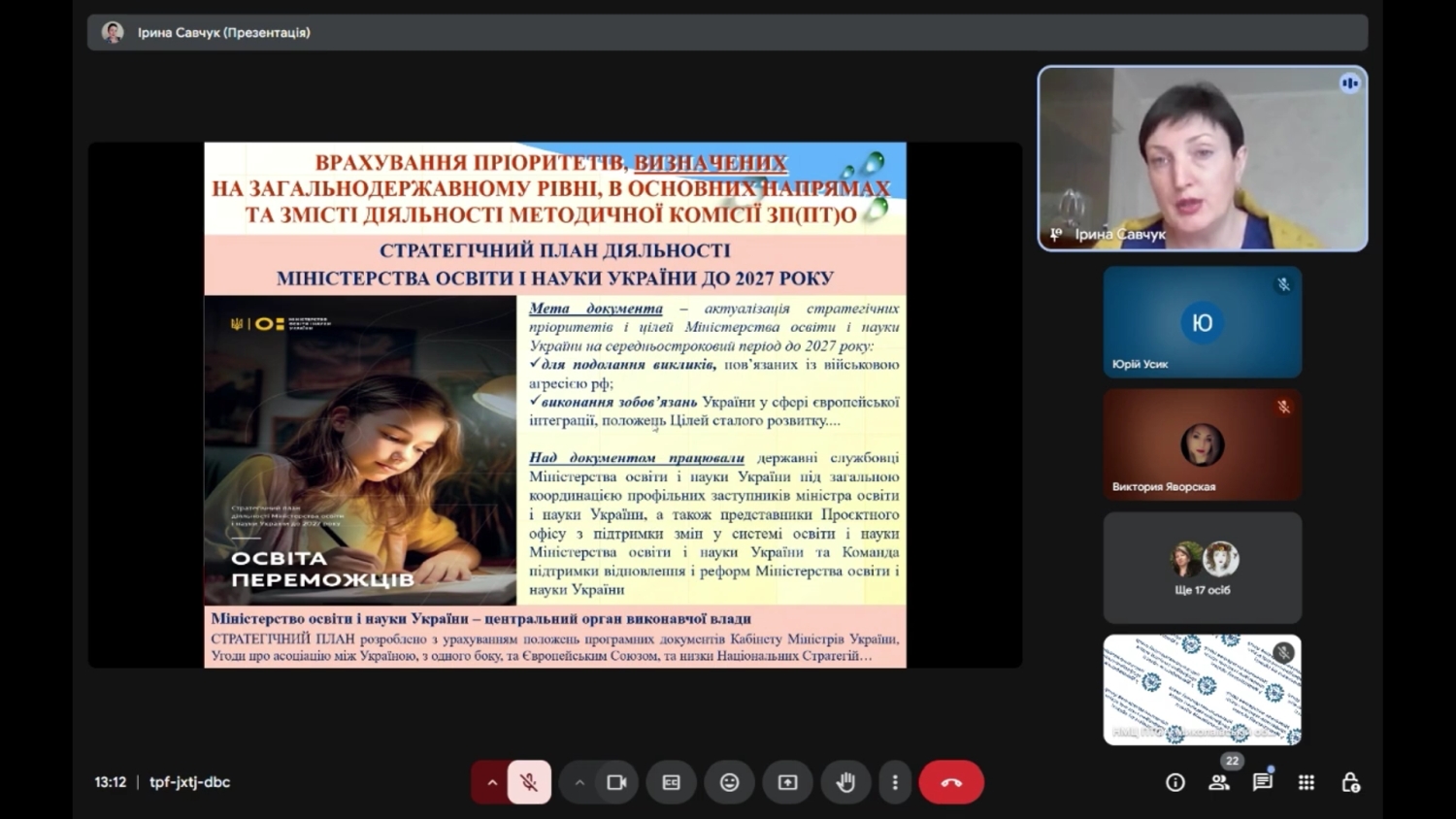Image resolution: width=1456 pixels, height=819 pixels.
Task: Click the Ю avatar of Юрій Усик
Action: coord(1203,323)
